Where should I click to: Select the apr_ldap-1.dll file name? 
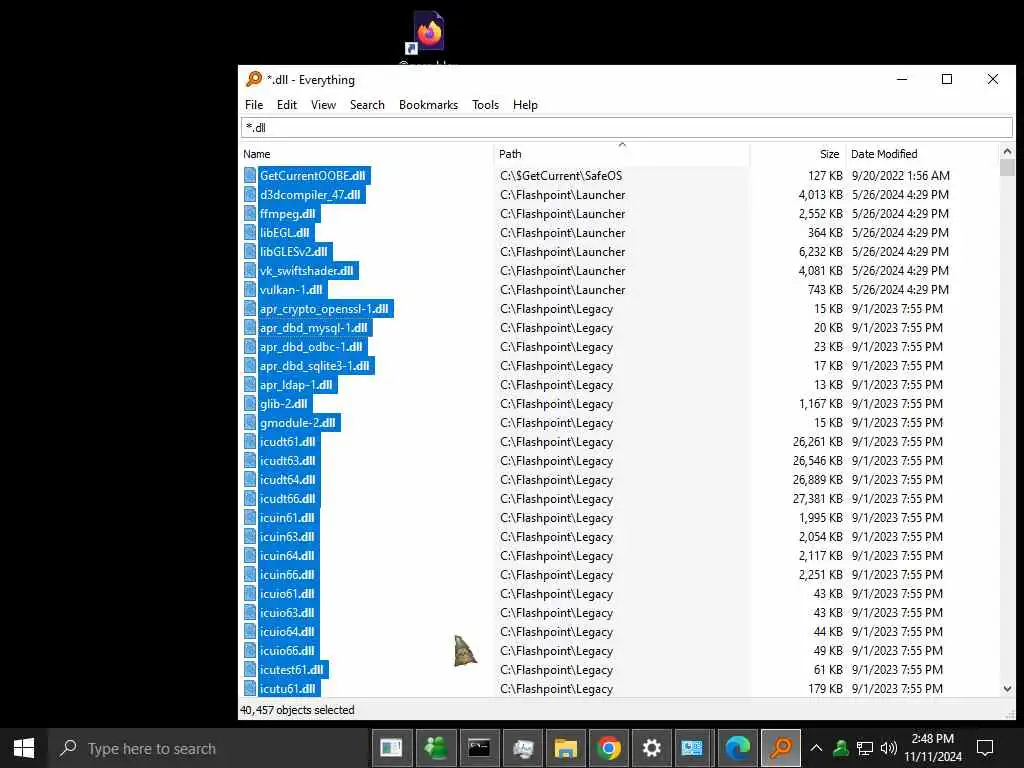tap(296, 385)
